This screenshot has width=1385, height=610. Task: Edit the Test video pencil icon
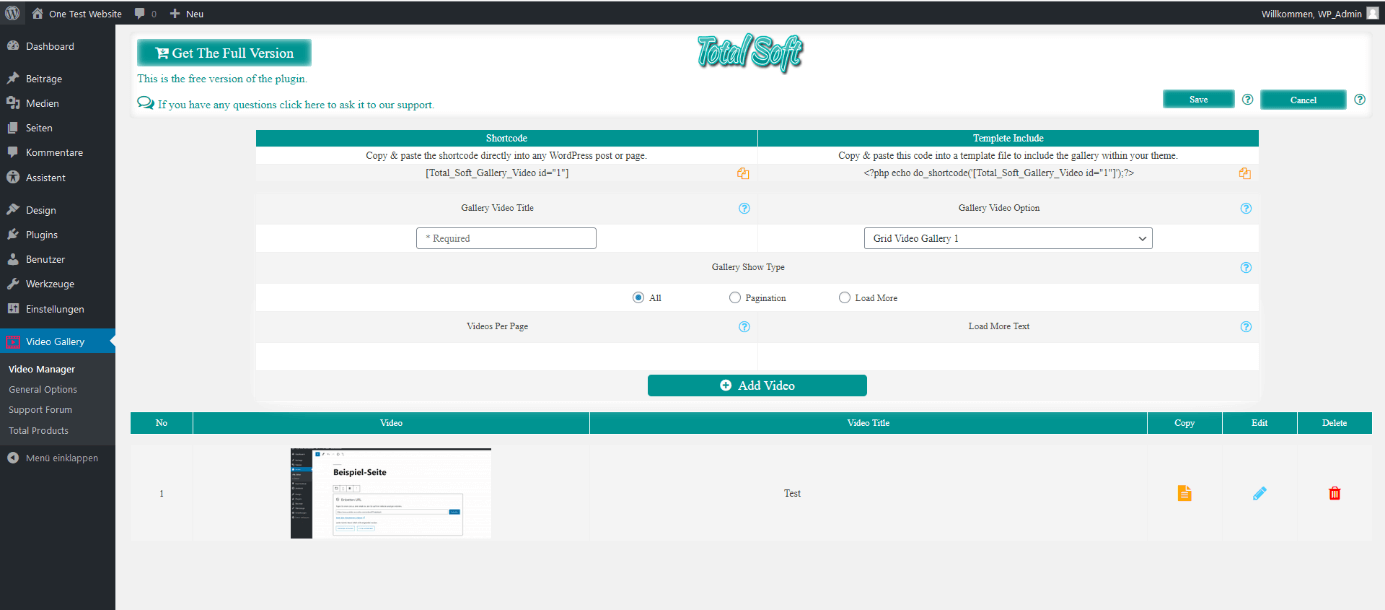coord(1260,493)
